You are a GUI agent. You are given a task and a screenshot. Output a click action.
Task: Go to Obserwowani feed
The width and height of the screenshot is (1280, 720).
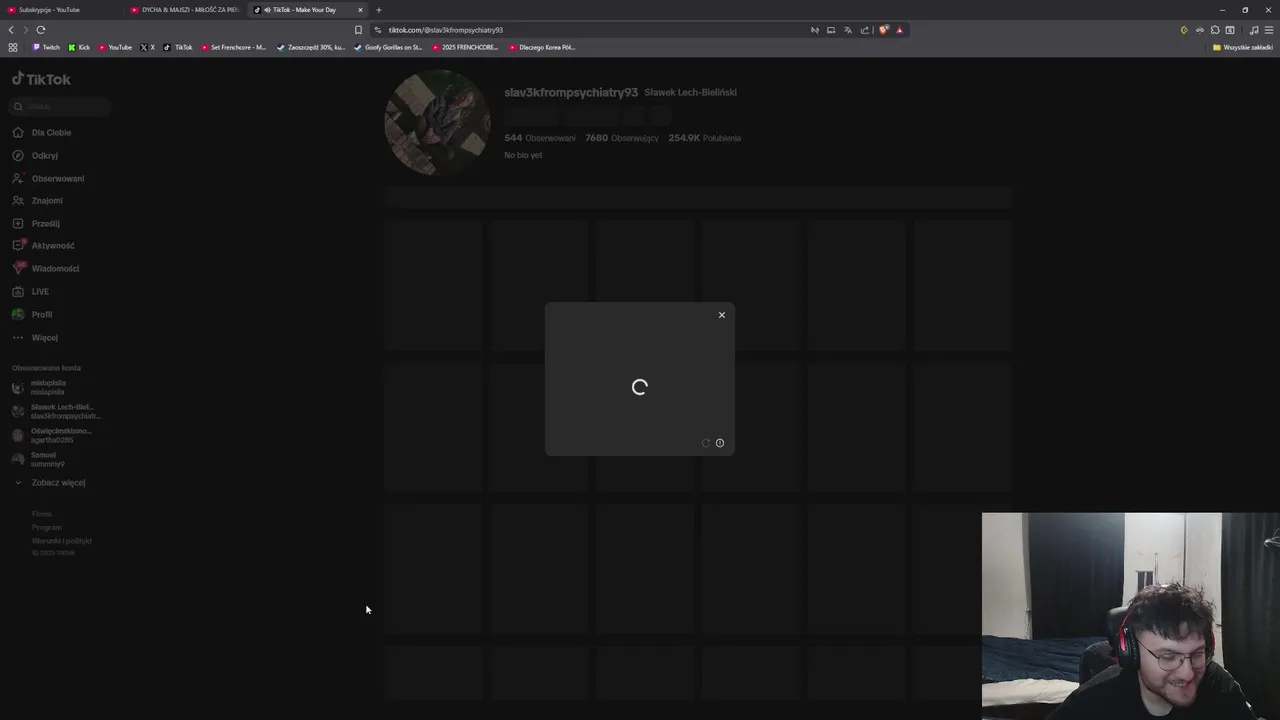click(x=48, y=178)
